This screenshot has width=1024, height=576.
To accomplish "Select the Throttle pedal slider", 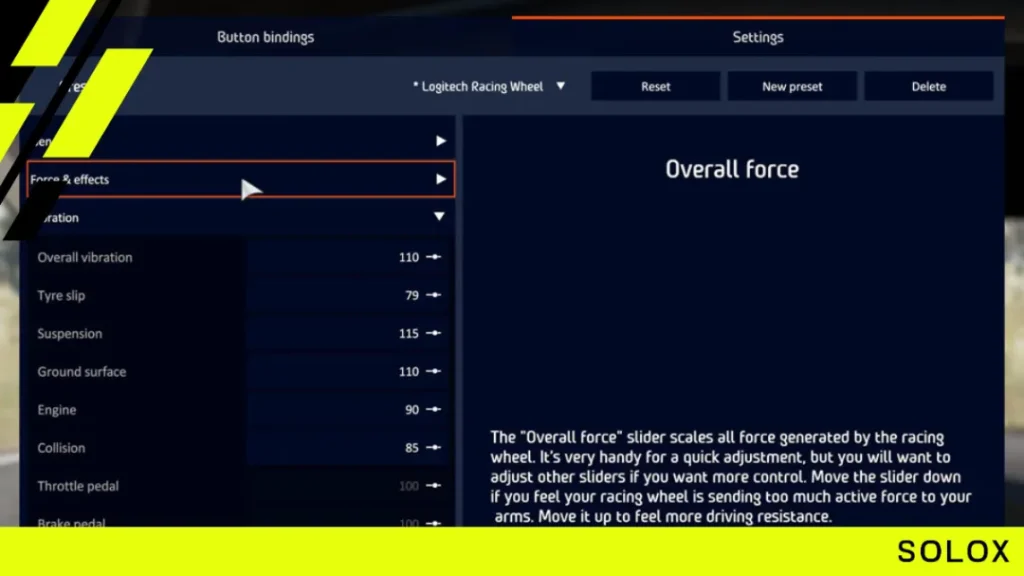I will pos(434,486).
